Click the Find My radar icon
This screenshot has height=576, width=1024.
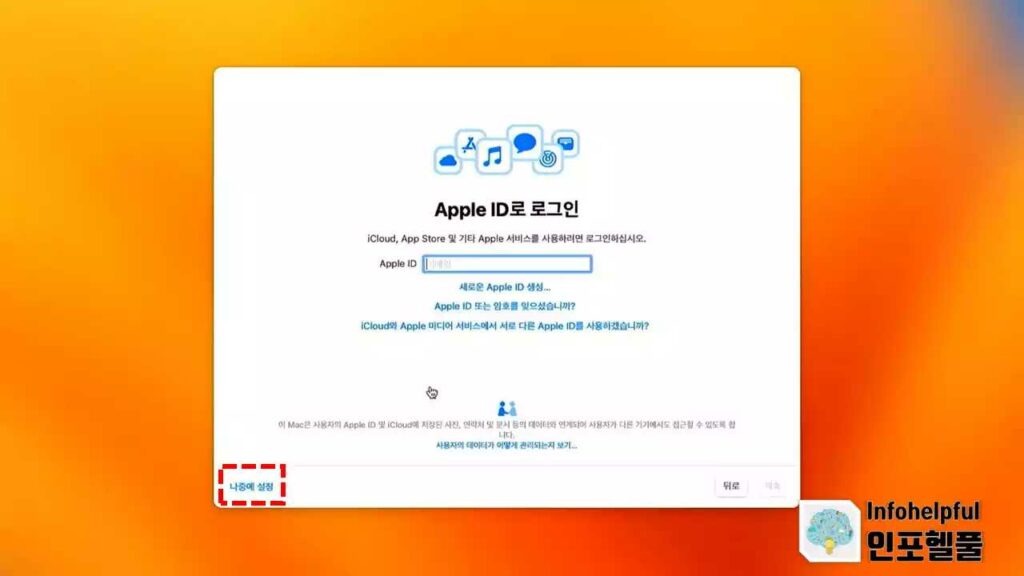548,159
